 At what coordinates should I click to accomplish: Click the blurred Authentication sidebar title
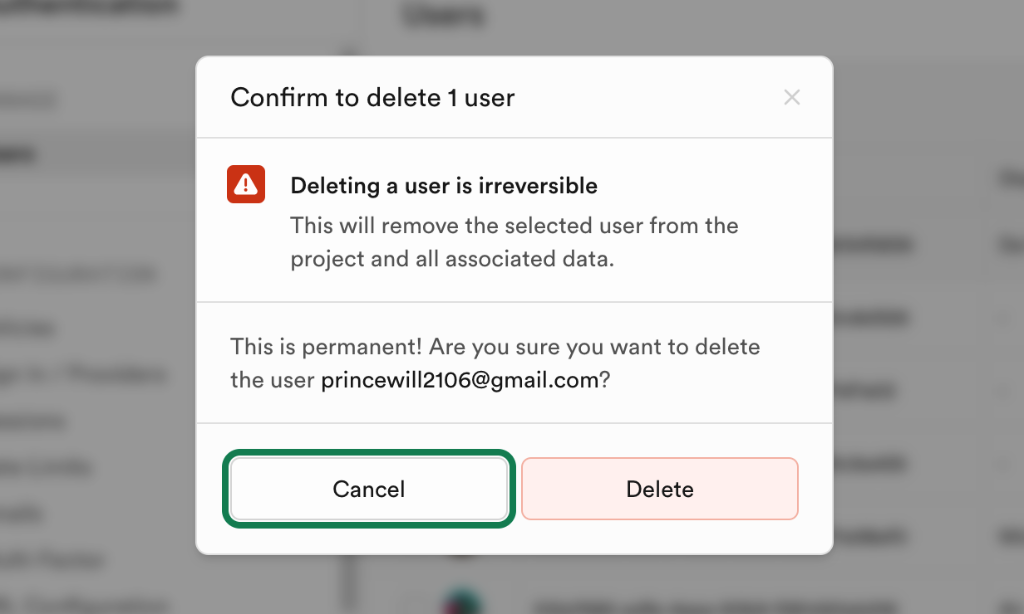[x=90, y=8]
